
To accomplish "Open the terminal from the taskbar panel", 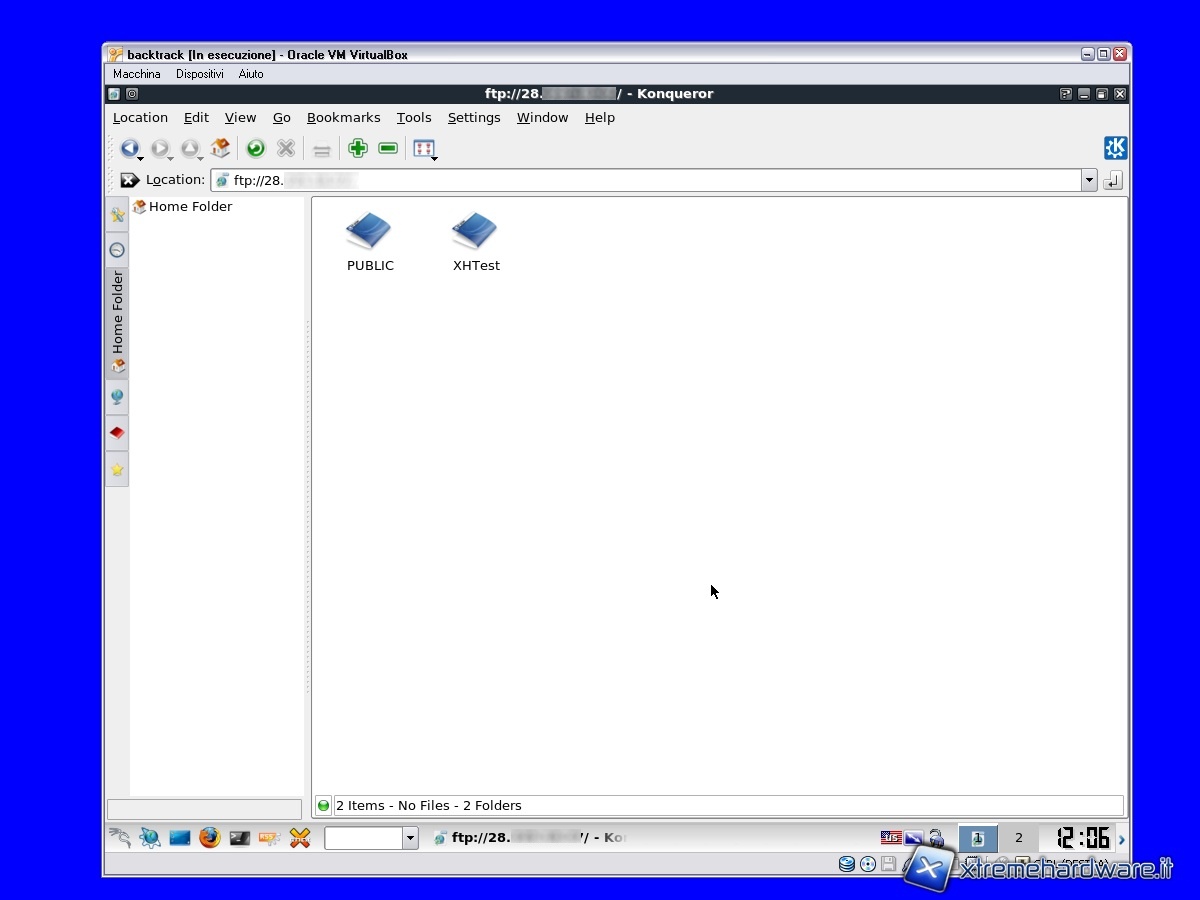I will click(239, 838).
